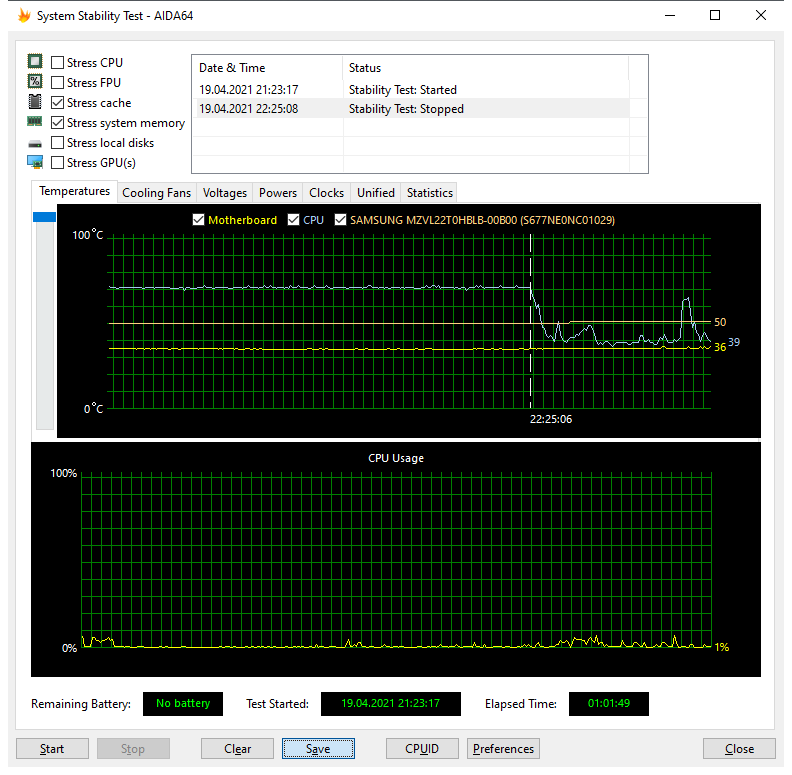This screenshot has height=775, width=792.
Task: Click the percent icon beside Stress FPU
Action: click(x=35, y=81)
